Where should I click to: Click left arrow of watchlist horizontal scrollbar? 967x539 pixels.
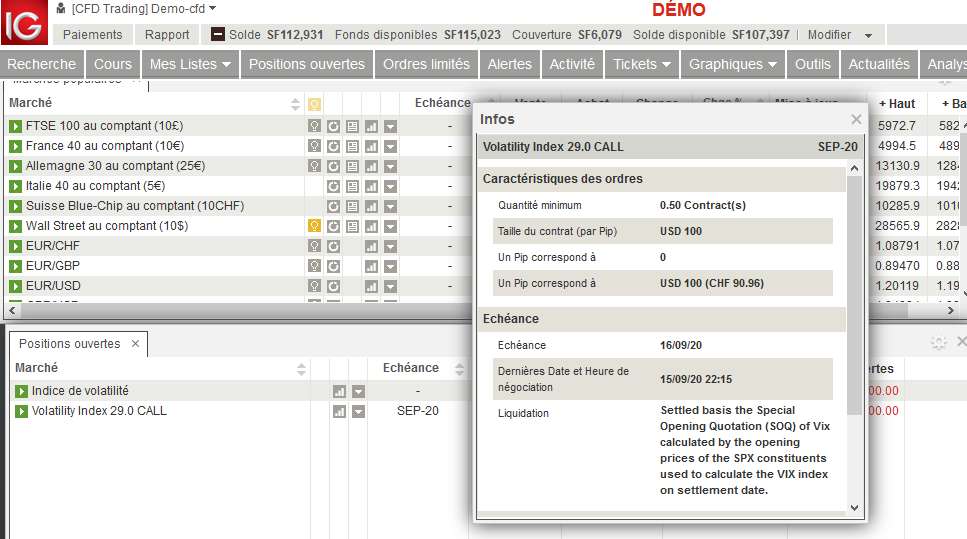coord(12,311)
